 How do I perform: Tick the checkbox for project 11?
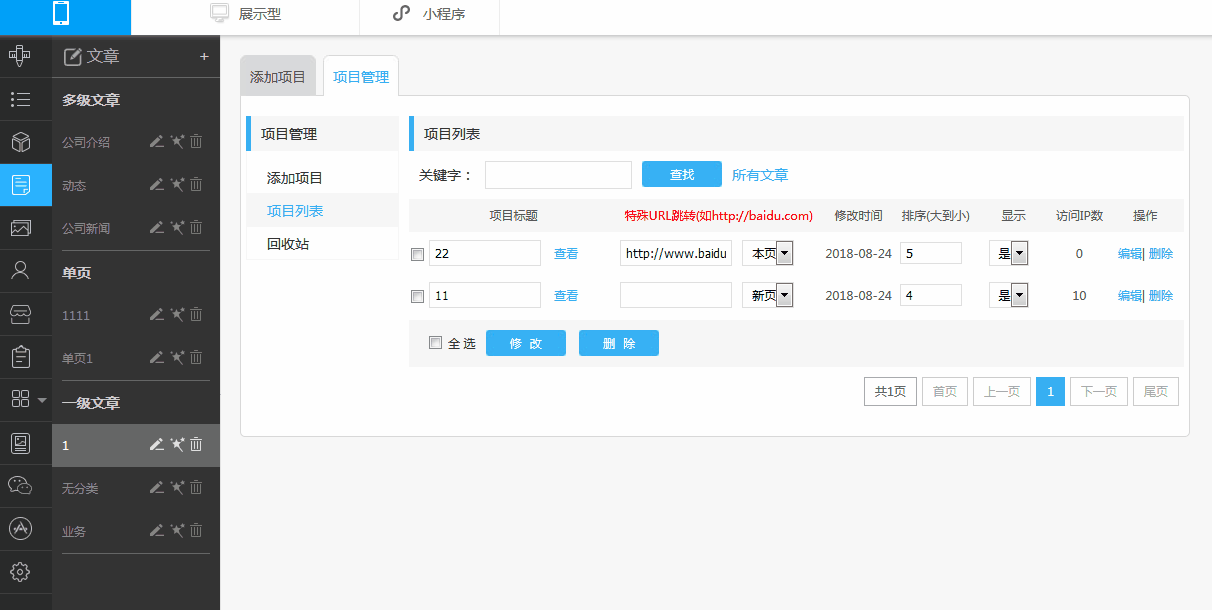coord(417,296)
